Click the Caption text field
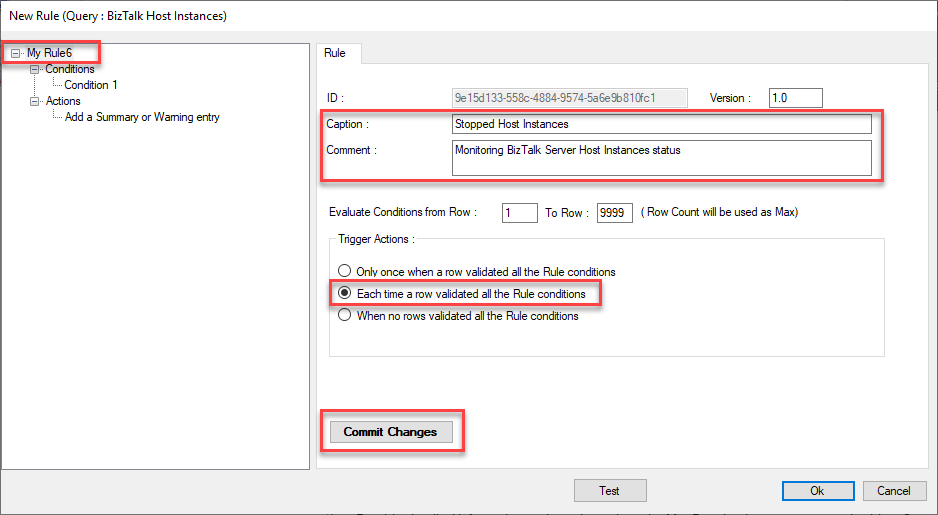 (661, 124)
